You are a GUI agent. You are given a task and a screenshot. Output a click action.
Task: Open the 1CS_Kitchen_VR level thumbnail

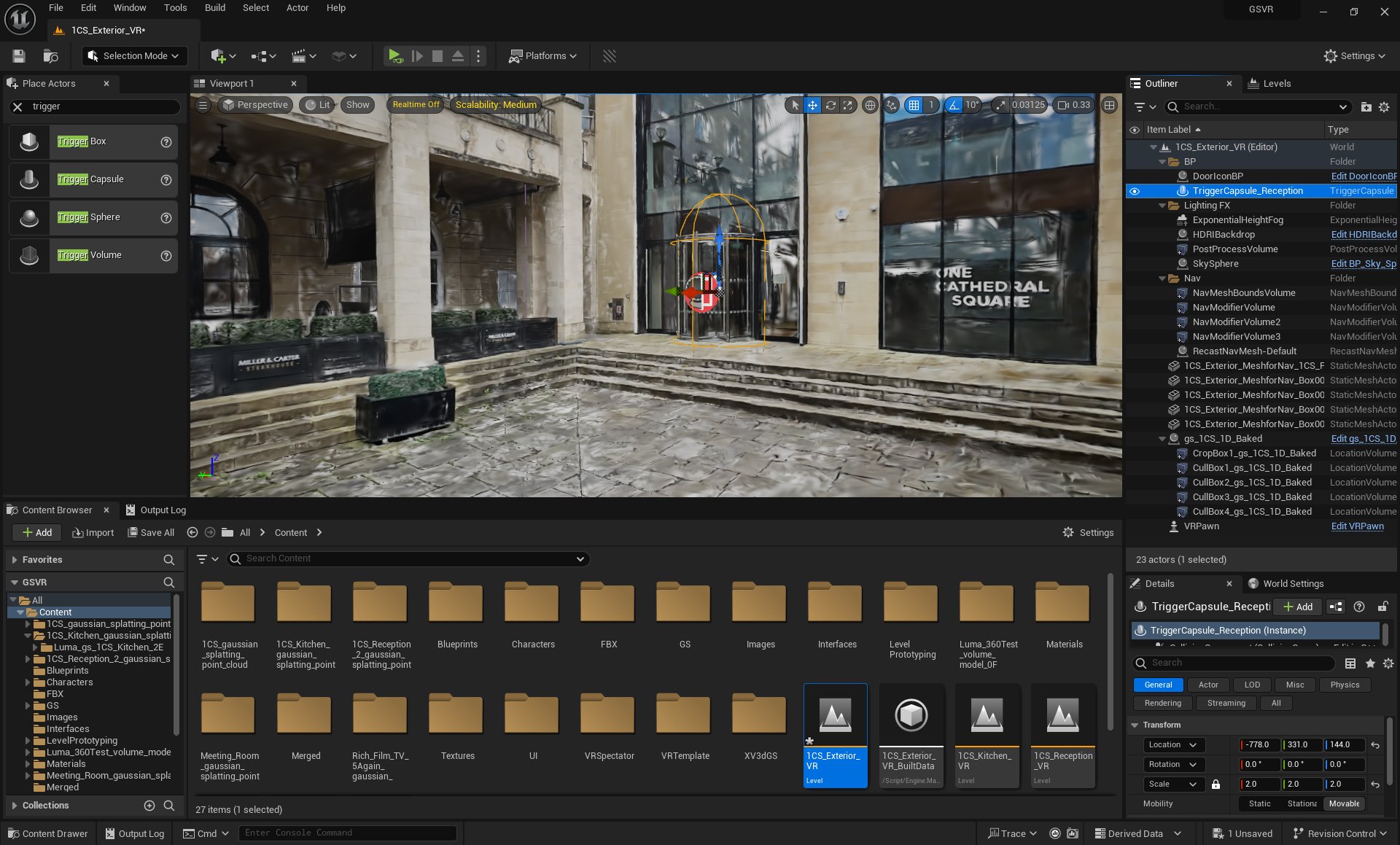987,736
